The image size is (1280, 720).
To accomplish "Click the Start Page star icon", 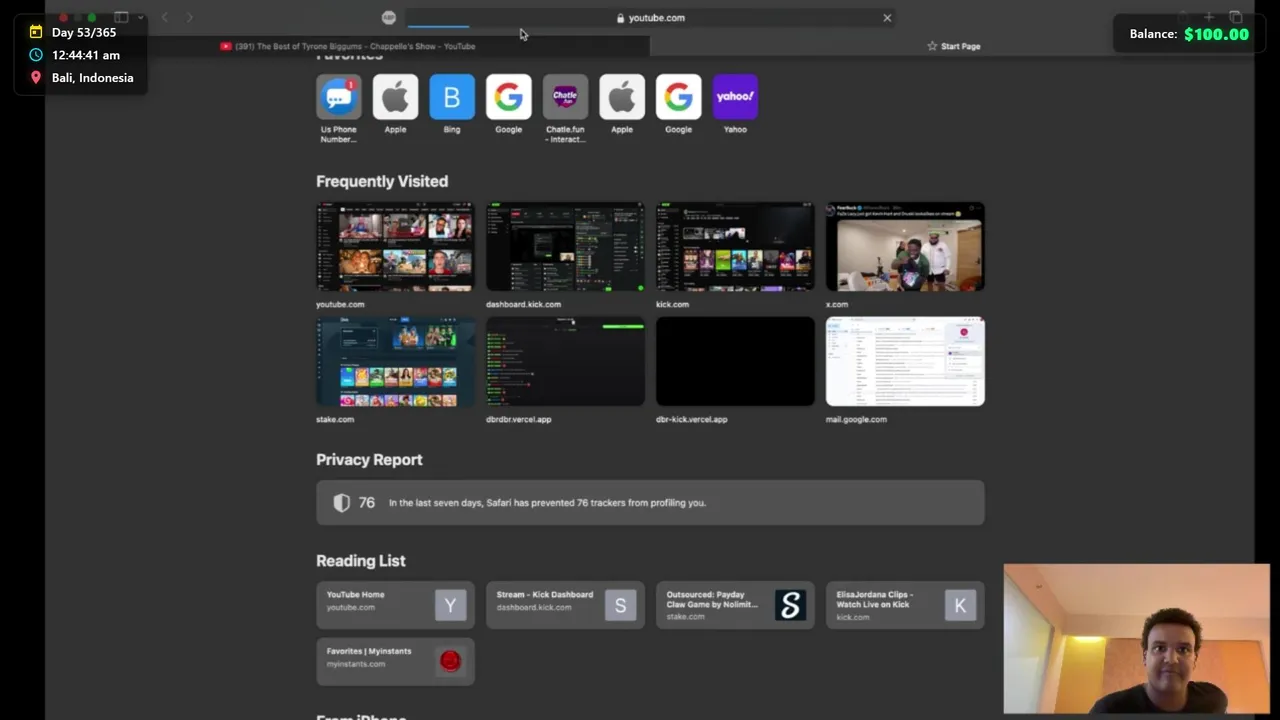I will [x=932, y=46].
